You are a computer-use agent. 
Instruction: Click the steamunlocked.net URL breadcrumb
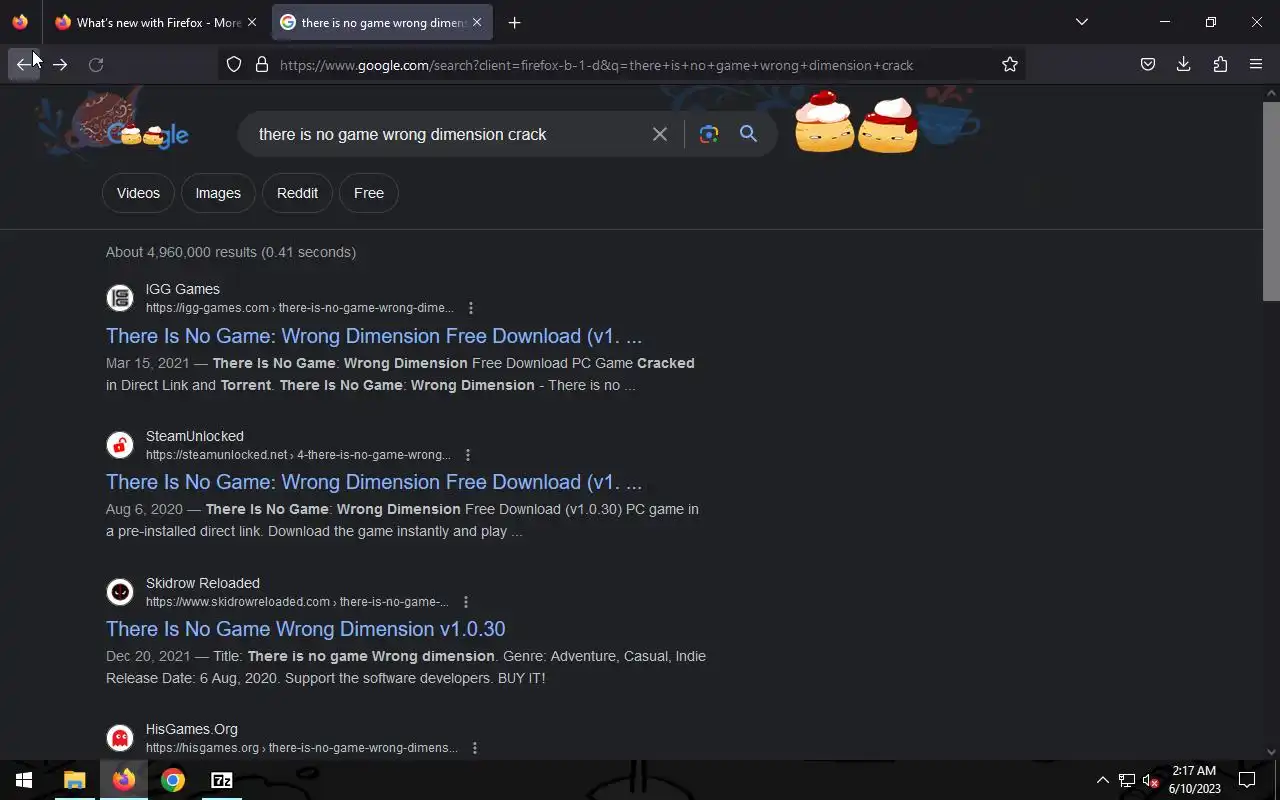click(298, 455)
